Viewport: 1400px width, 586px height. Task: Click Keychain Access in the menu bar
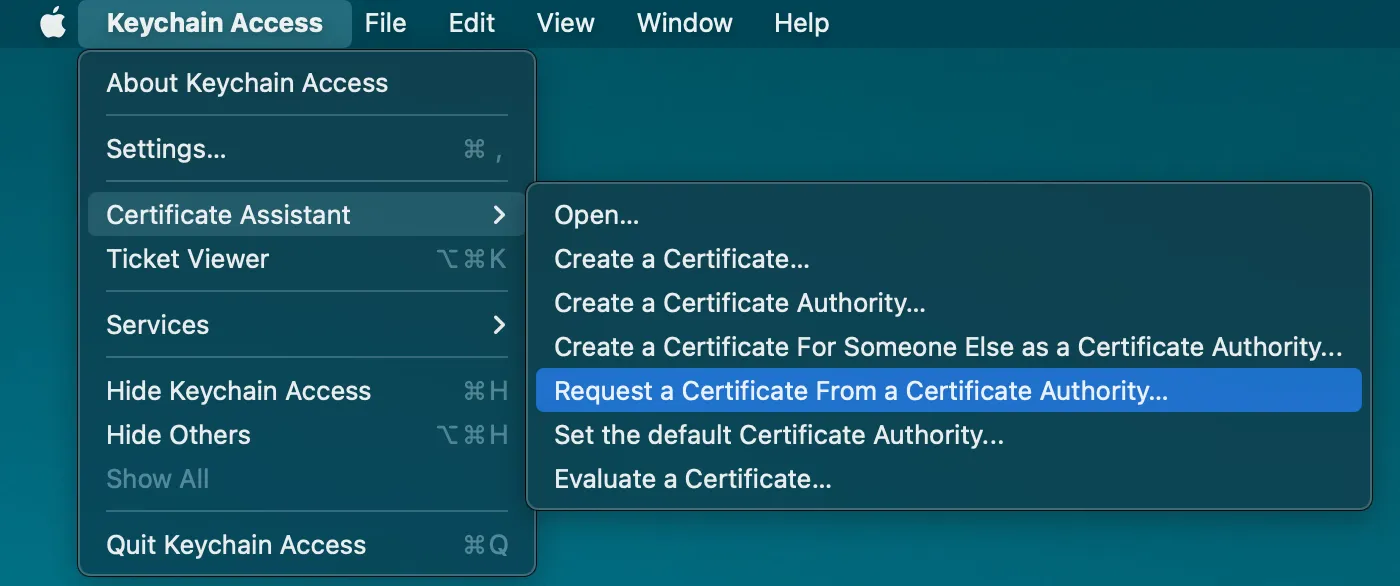point(215,23)
